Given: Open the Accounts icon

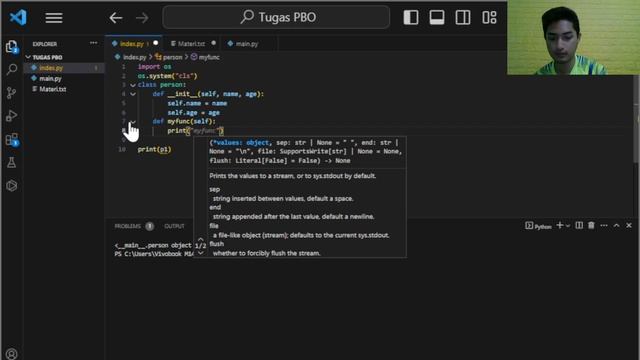Looking at the screenshot, I should pos(12,353).
